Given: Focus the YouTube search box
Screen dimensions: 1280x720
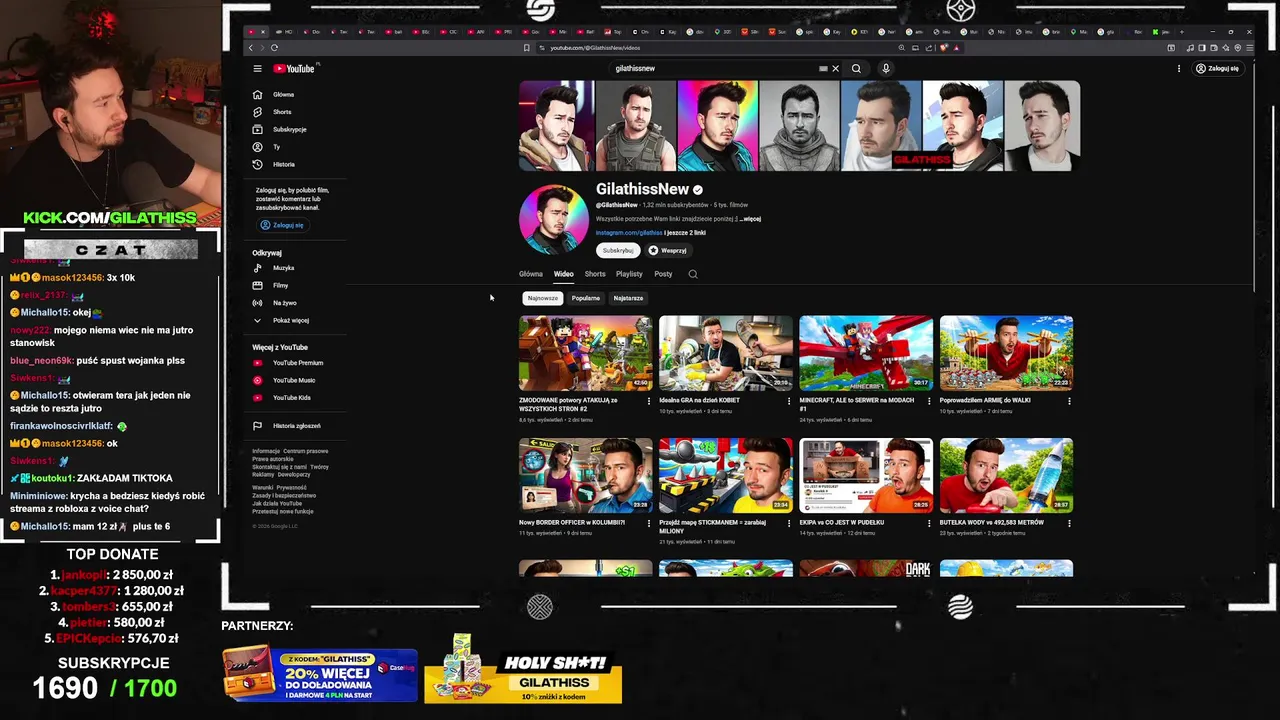Looking at the screenshot, I should [x=715, y=69].
